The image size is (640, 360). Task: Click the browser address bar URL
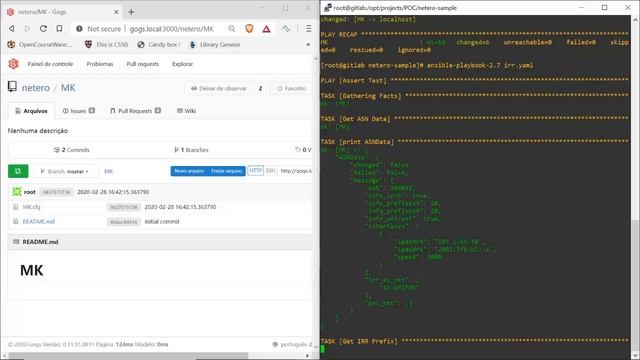coord(171,29)
